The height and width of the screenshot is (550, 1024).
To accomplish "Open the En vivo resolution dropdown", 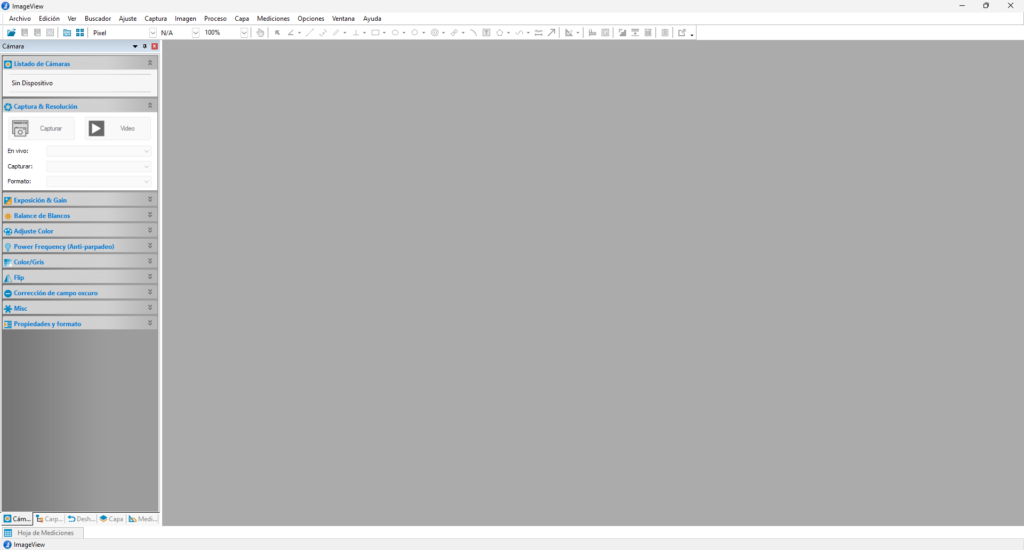I will pos(99,151).
